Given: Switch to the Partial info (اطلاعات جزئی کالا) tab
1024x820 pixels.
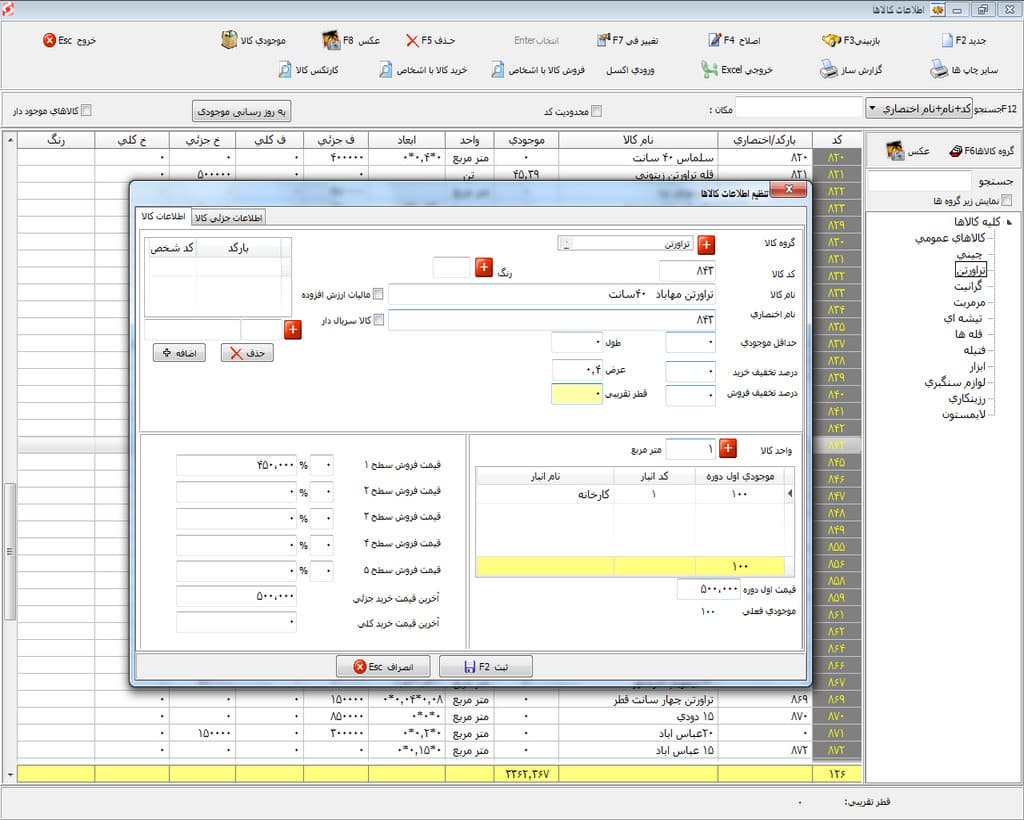Looking at the screenshot, I should tap(229, 217).
